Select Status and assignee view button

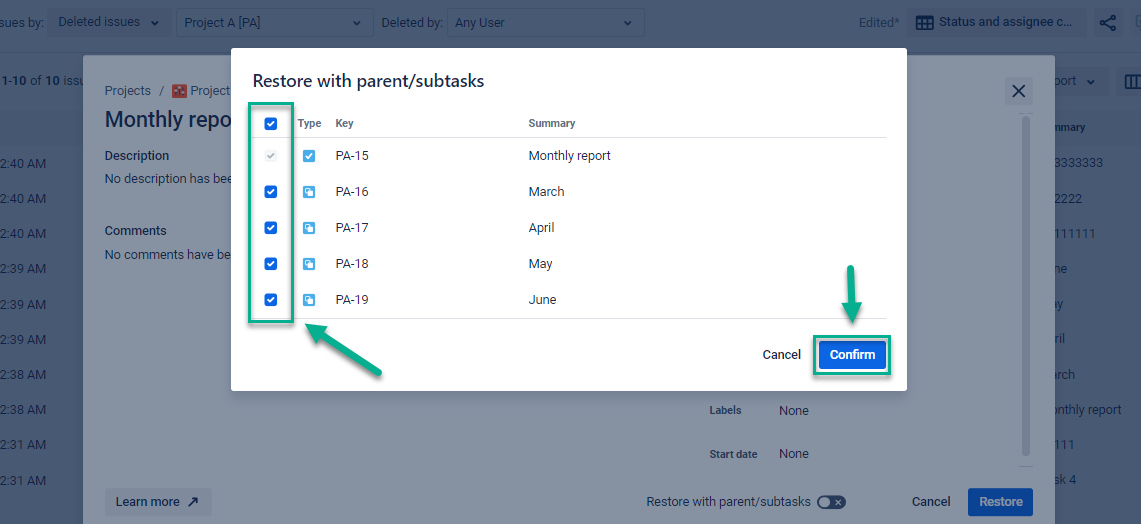click(x=996, y=23)
